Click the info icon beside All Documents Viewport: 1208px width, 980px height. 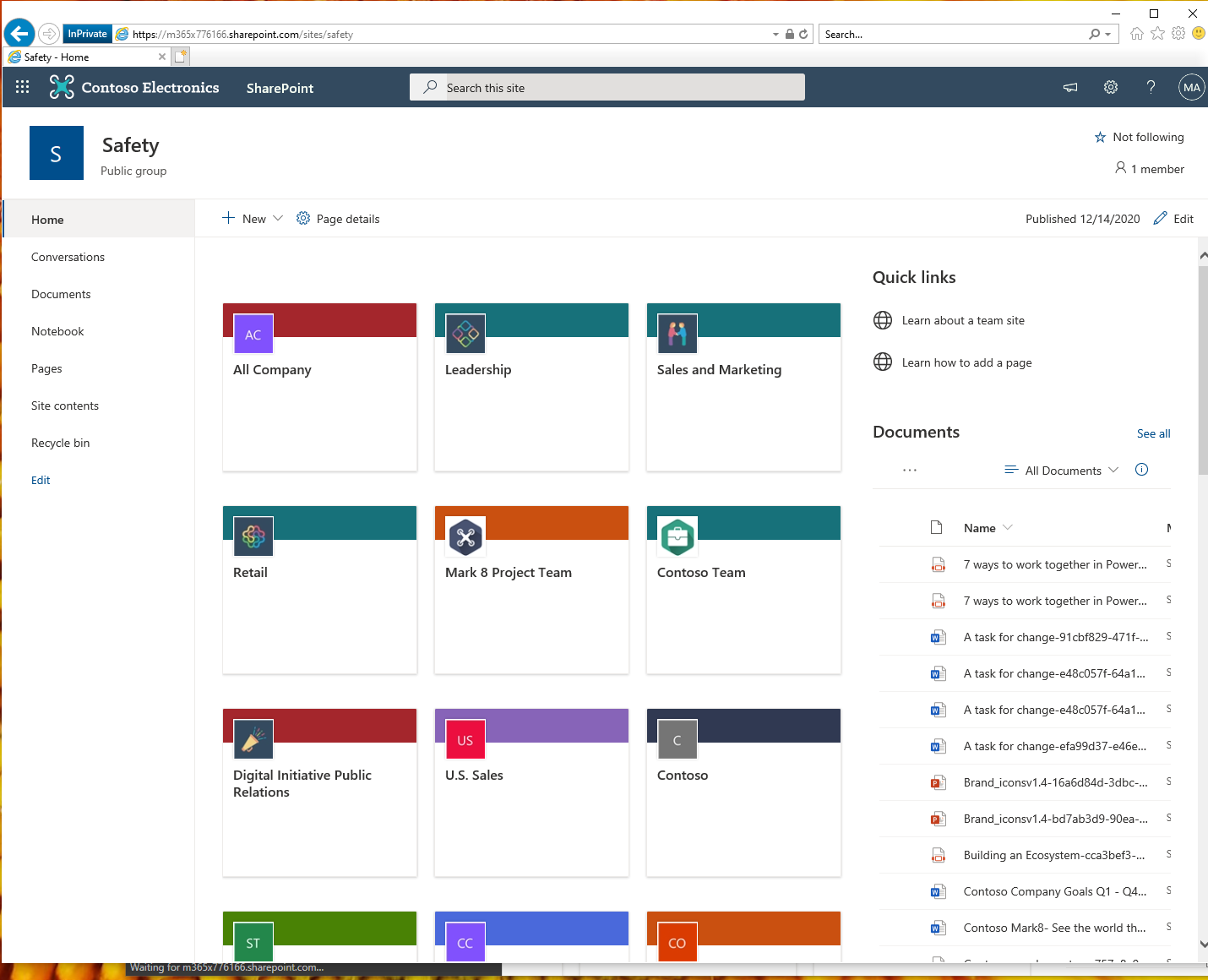point(1141,470)
